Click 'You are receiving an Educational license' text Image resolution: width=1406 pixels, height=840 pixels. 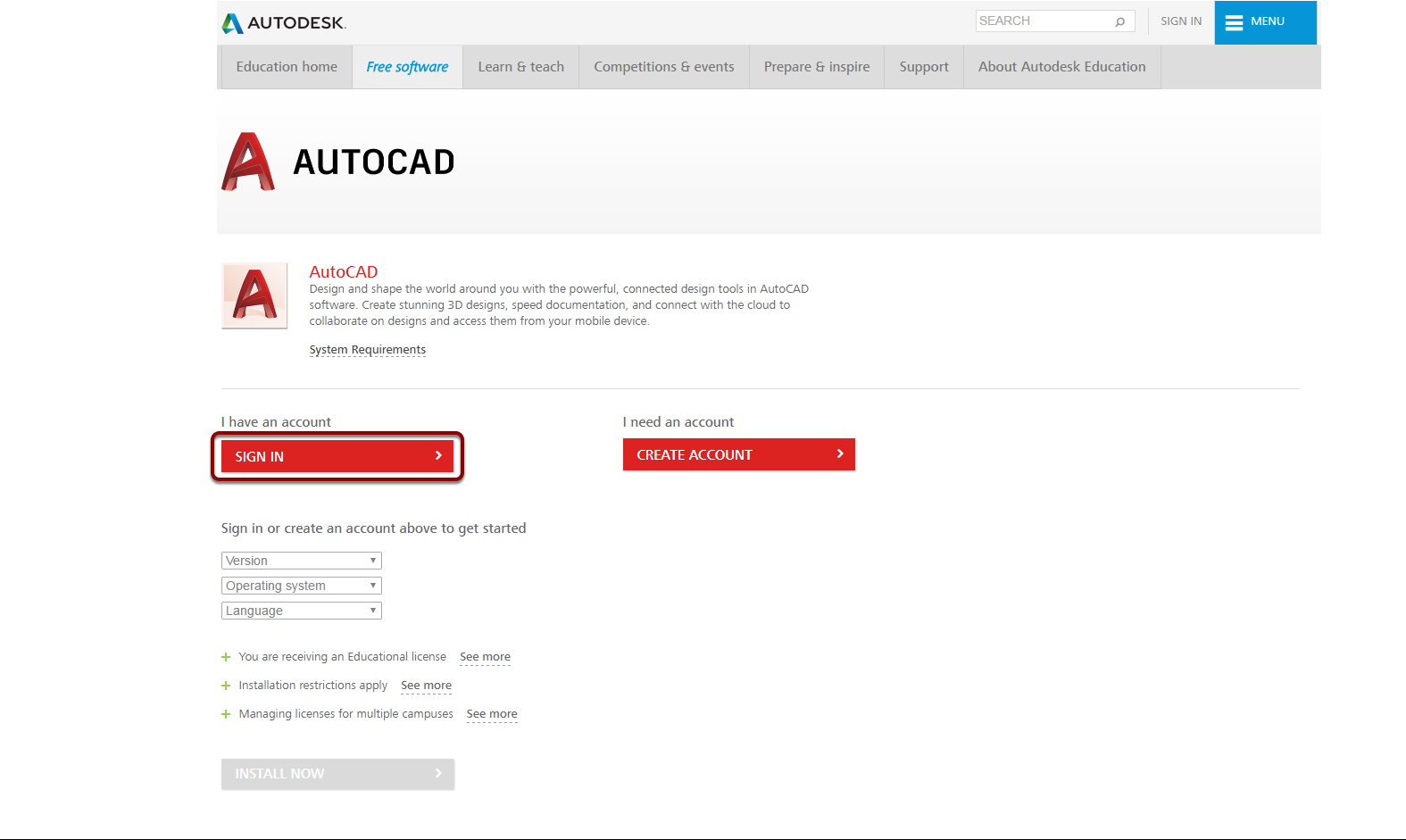click(x=343, y=657)
